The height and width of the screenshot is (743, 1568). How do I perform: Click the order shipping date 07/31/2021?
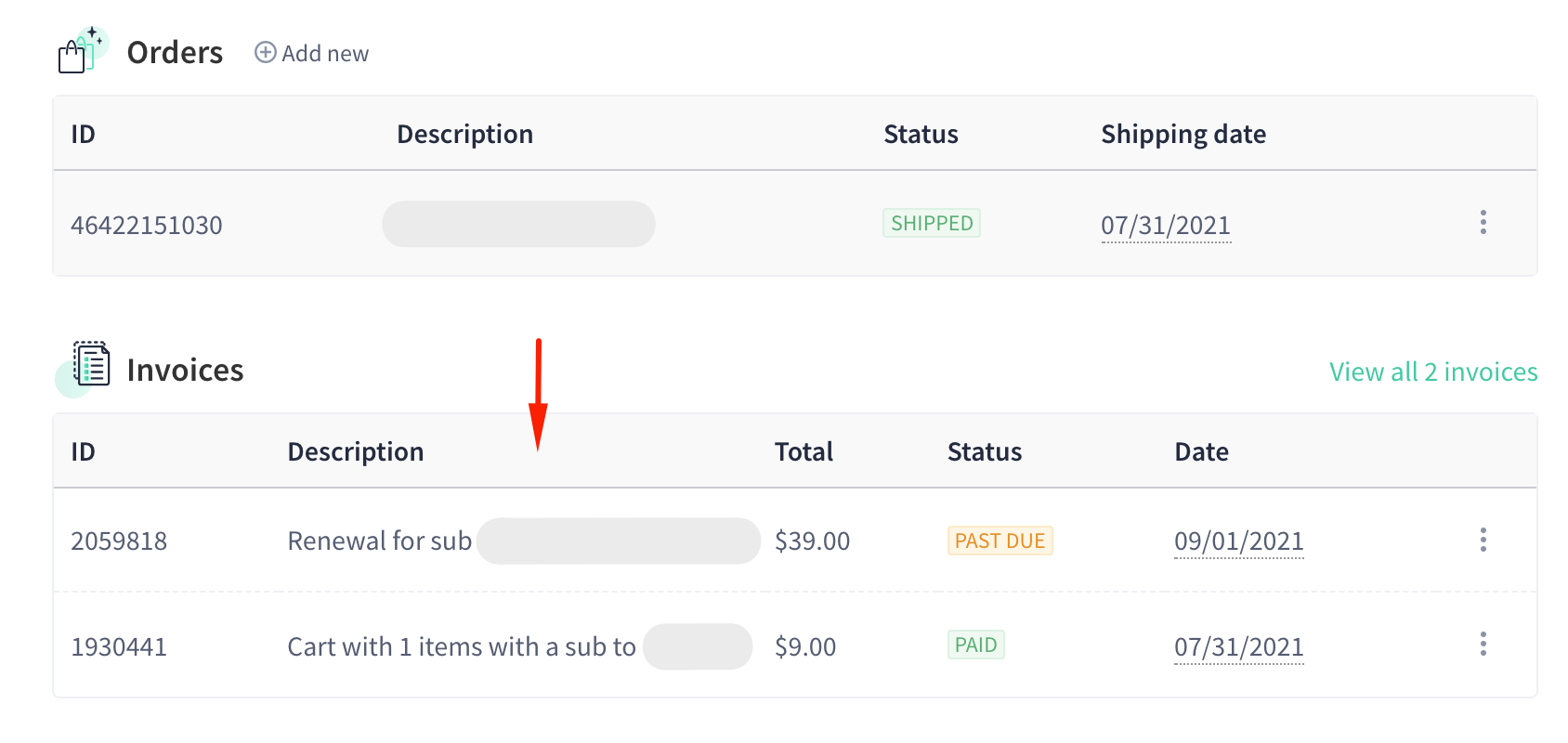1166,226
